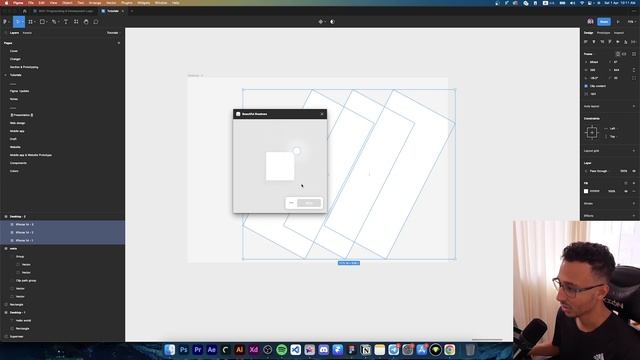Open Discord from the dock
This screenshot has height=360, width=640.
pos(324,350)
